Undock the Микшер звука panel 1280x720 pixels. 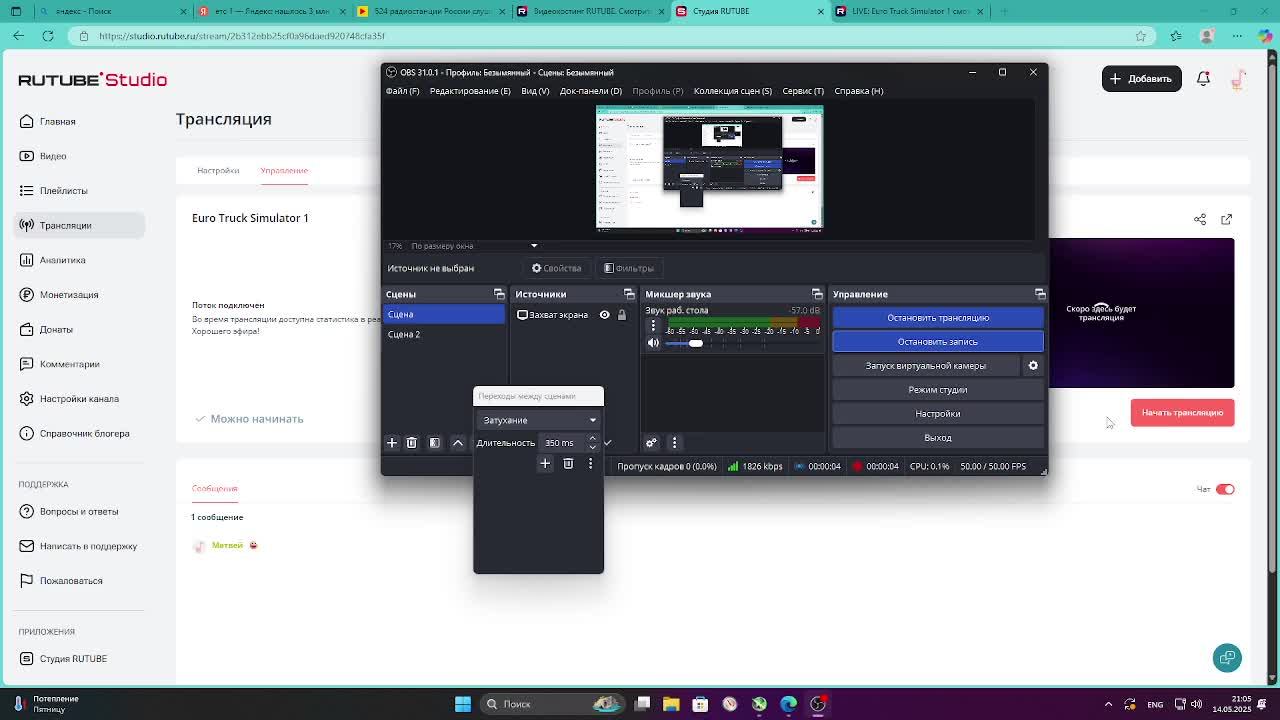[x=817, y=294]
